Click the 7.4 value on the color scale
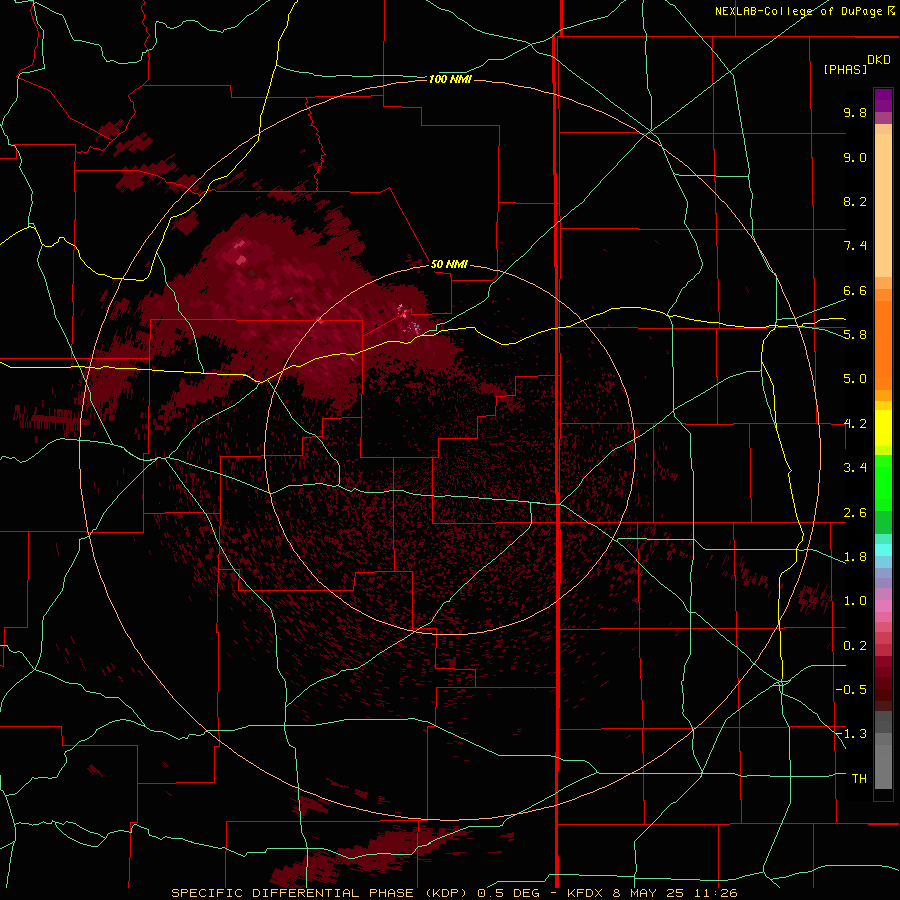This screenshot has height=900, width=900. pos(855,246)
